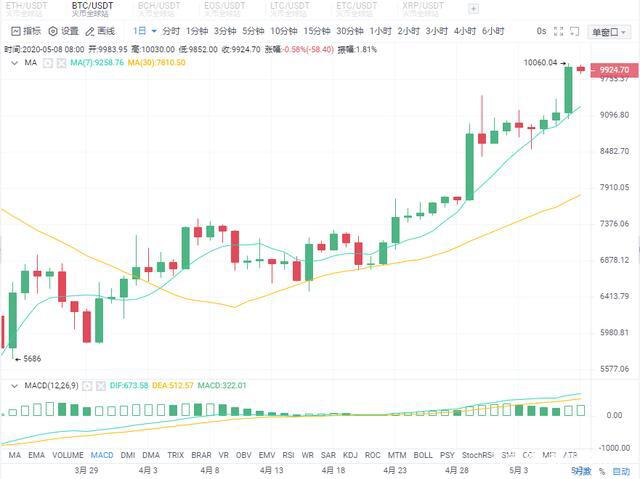Collapse the MA legend chevron
The image size is (640, 479).
pyautogui.click(x=14, y=63)
